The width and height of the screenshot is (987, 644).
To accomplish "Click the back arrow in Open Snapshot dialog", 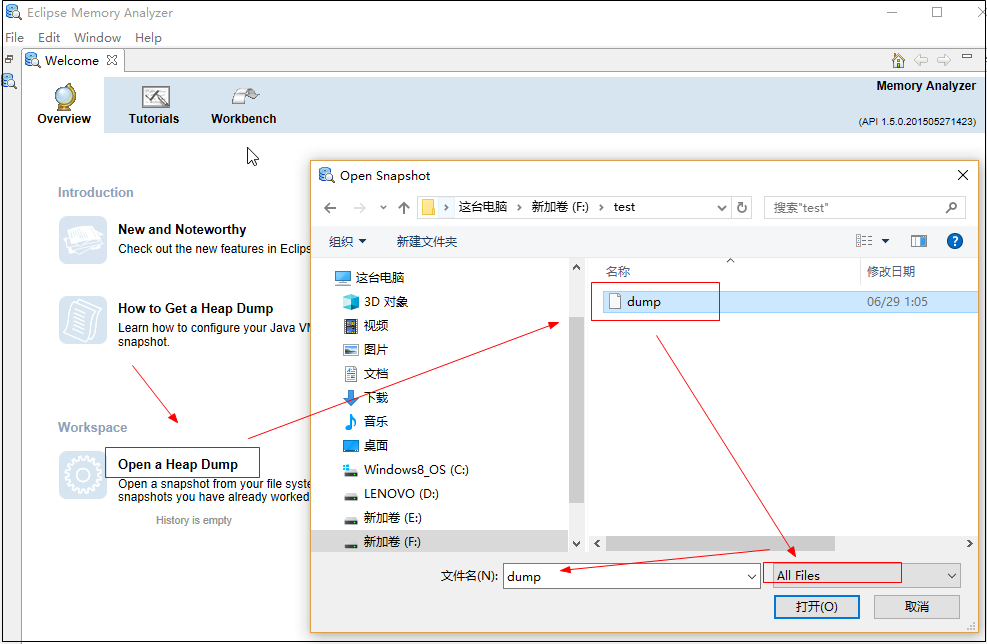I will pos(330,207).
